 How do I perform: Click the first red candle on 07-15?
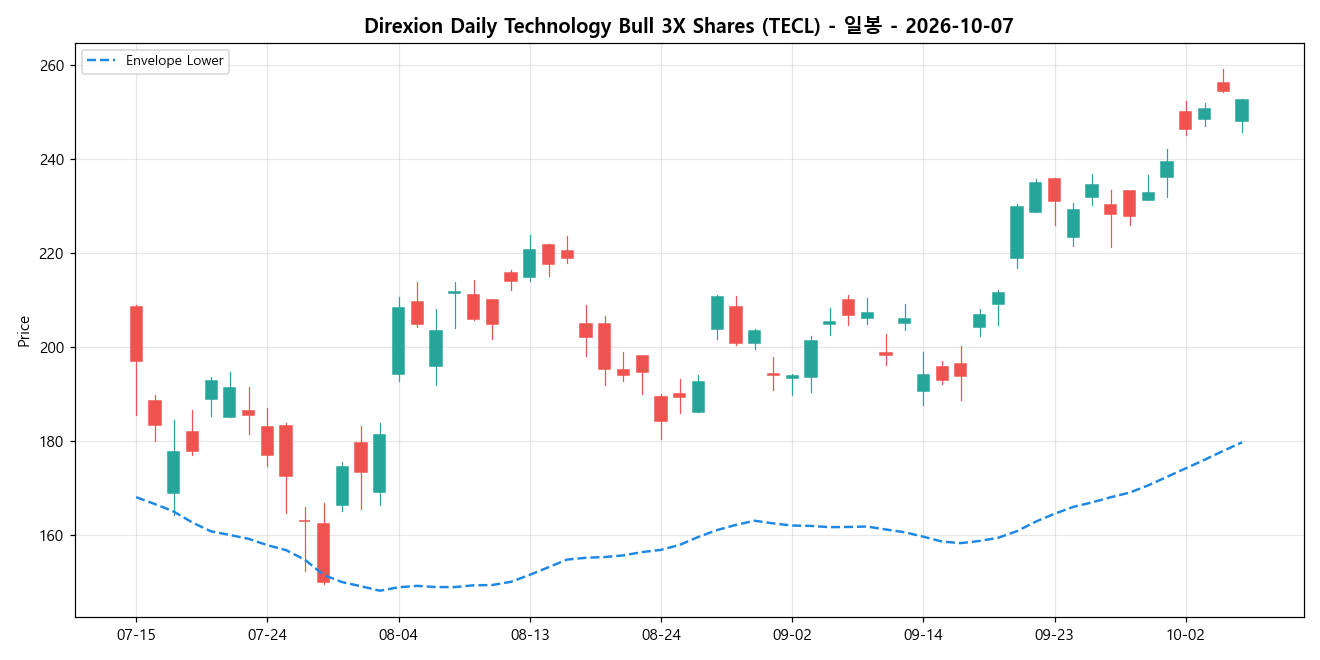coord(136,334)
